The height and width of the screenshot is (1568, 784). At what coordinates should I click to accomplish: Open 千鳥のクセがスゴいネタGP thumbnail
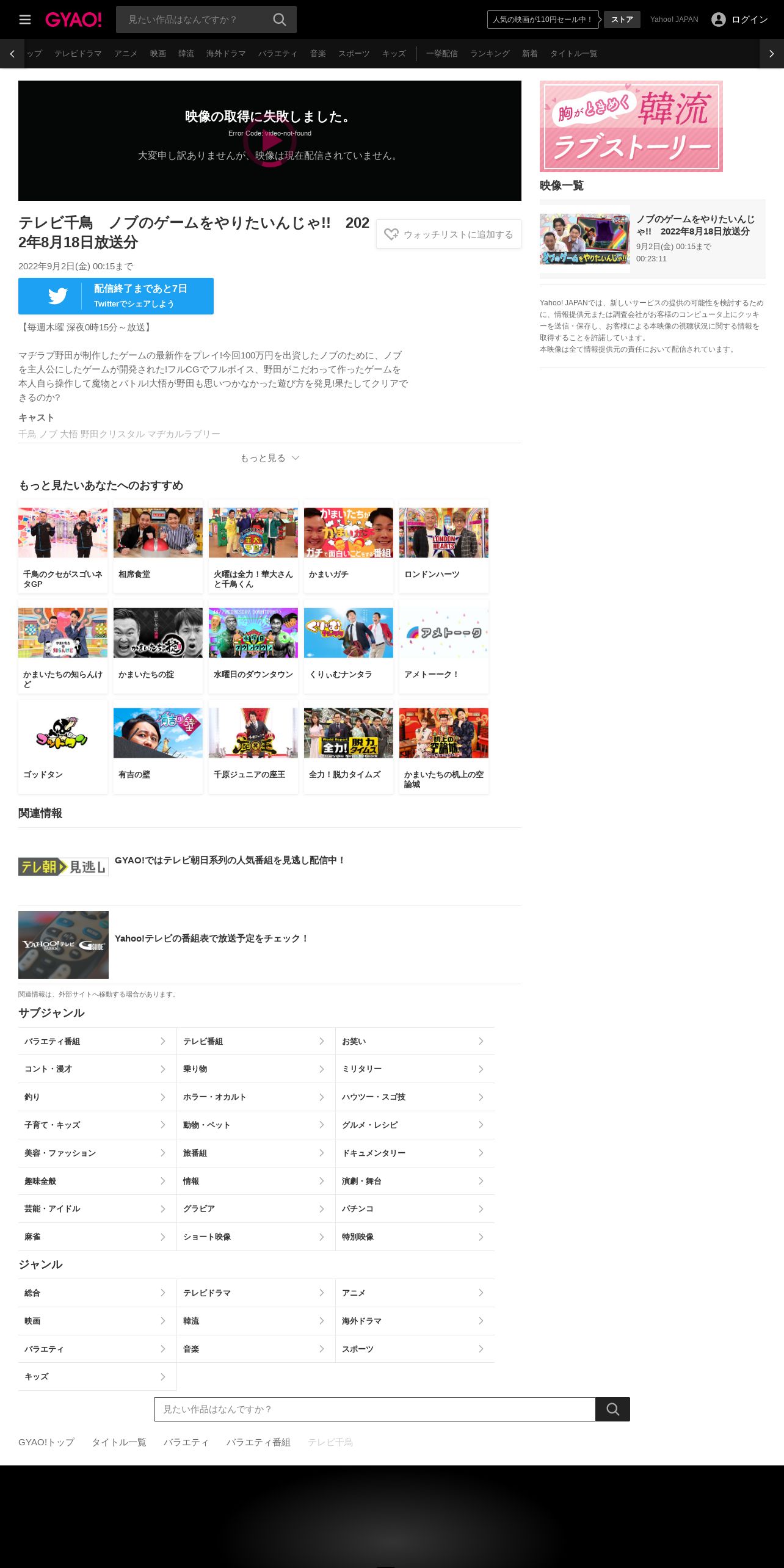[x=63, y=532]
